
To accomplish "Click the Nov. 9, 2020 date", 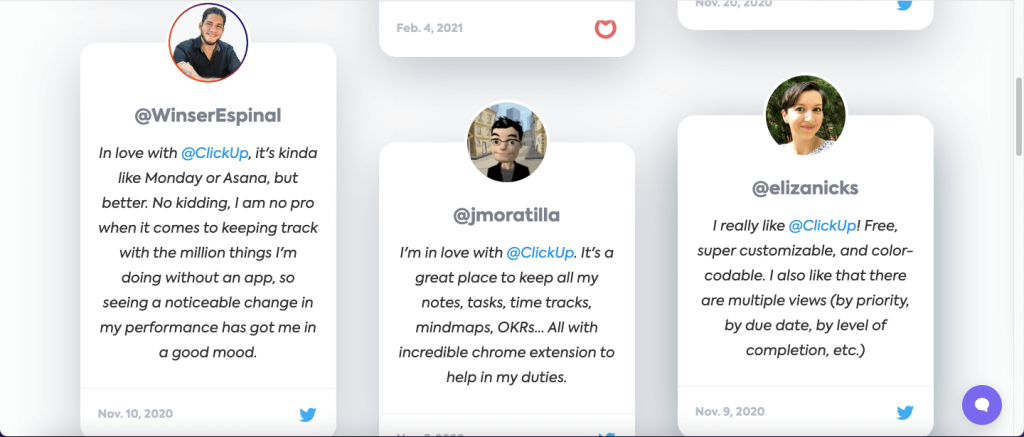I will coord(730,411).
